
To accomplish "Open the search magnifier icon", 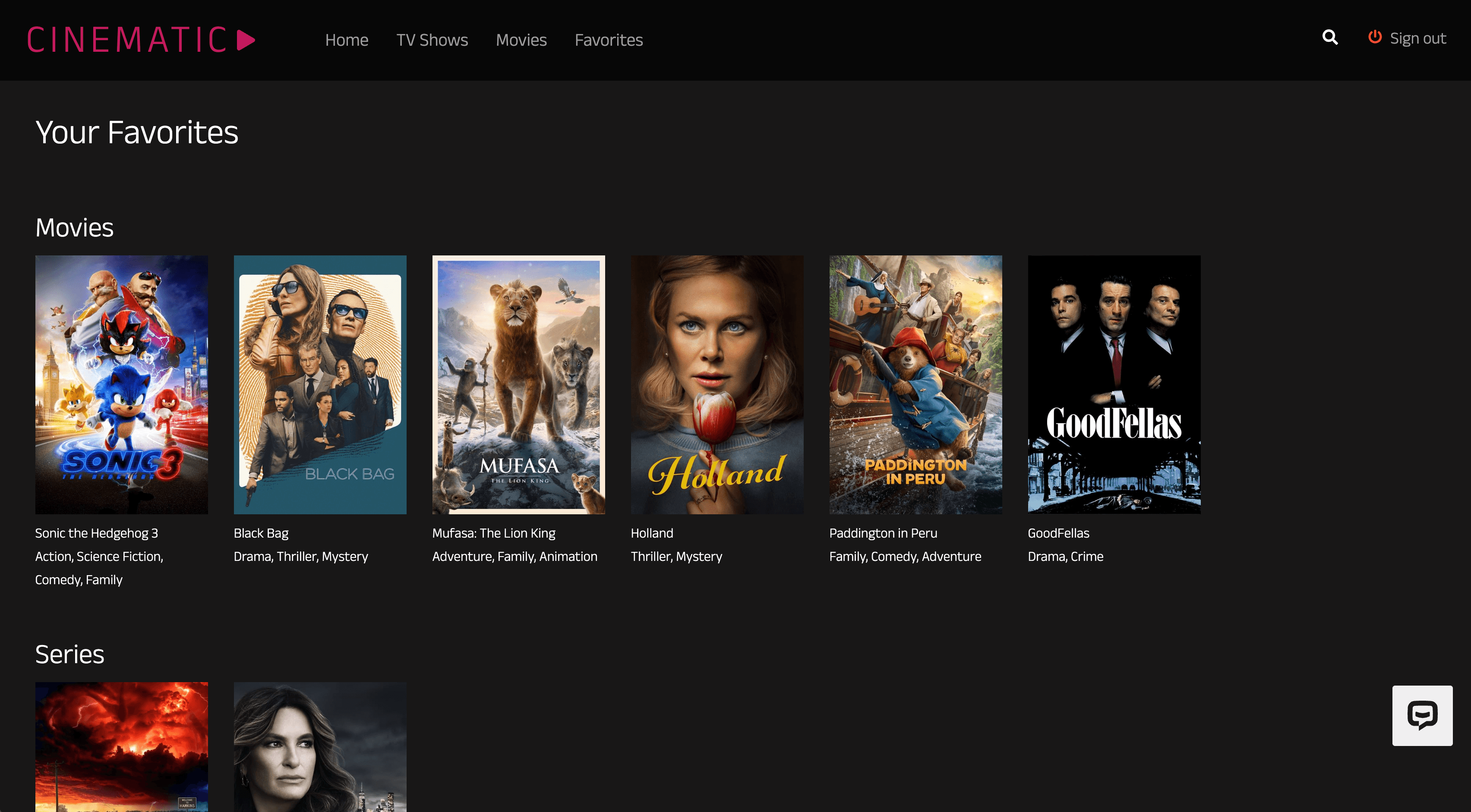I will click(1330, 38).
